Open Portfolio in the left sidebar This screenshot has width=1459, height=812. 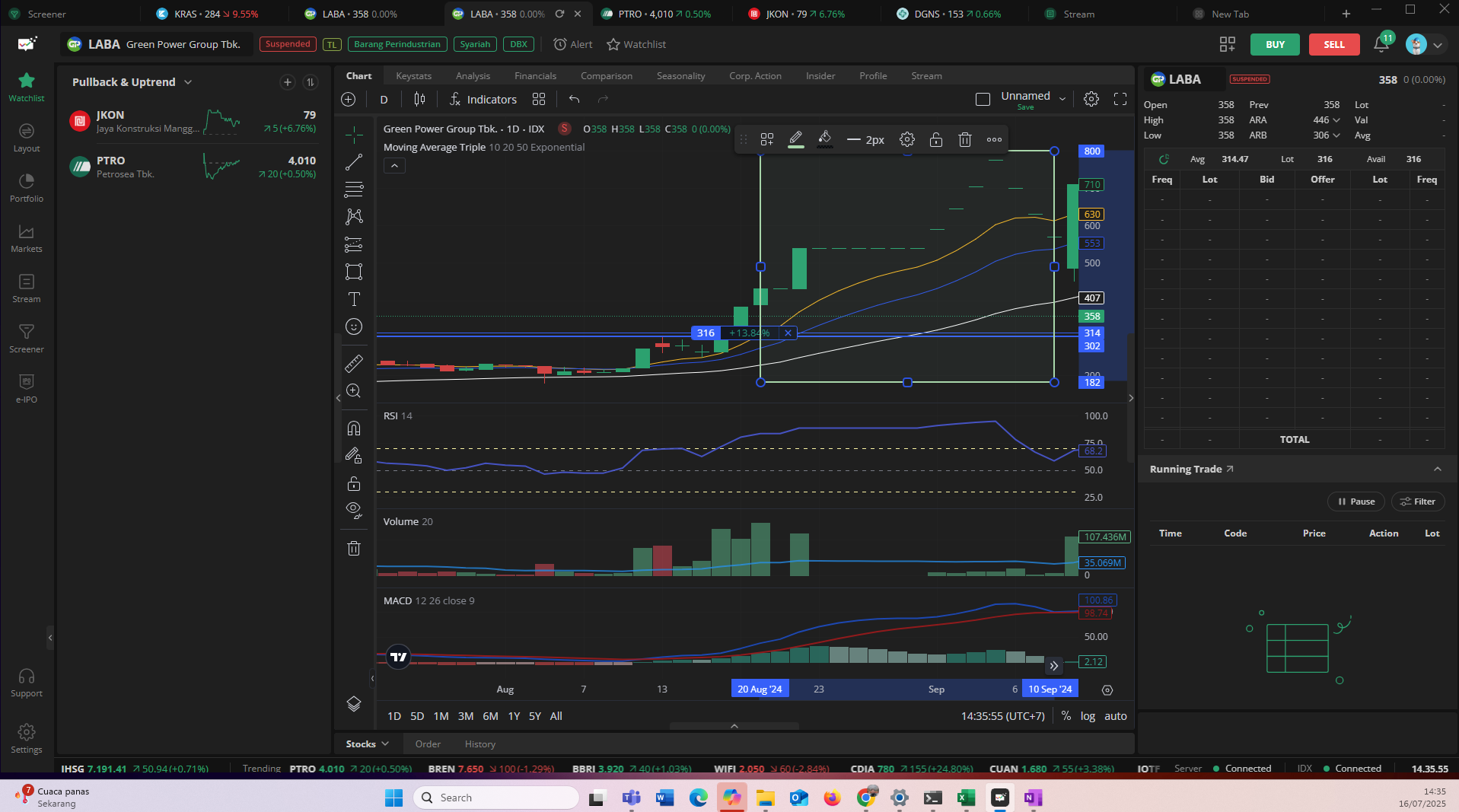pyautogui.click(x=27, y=187)
